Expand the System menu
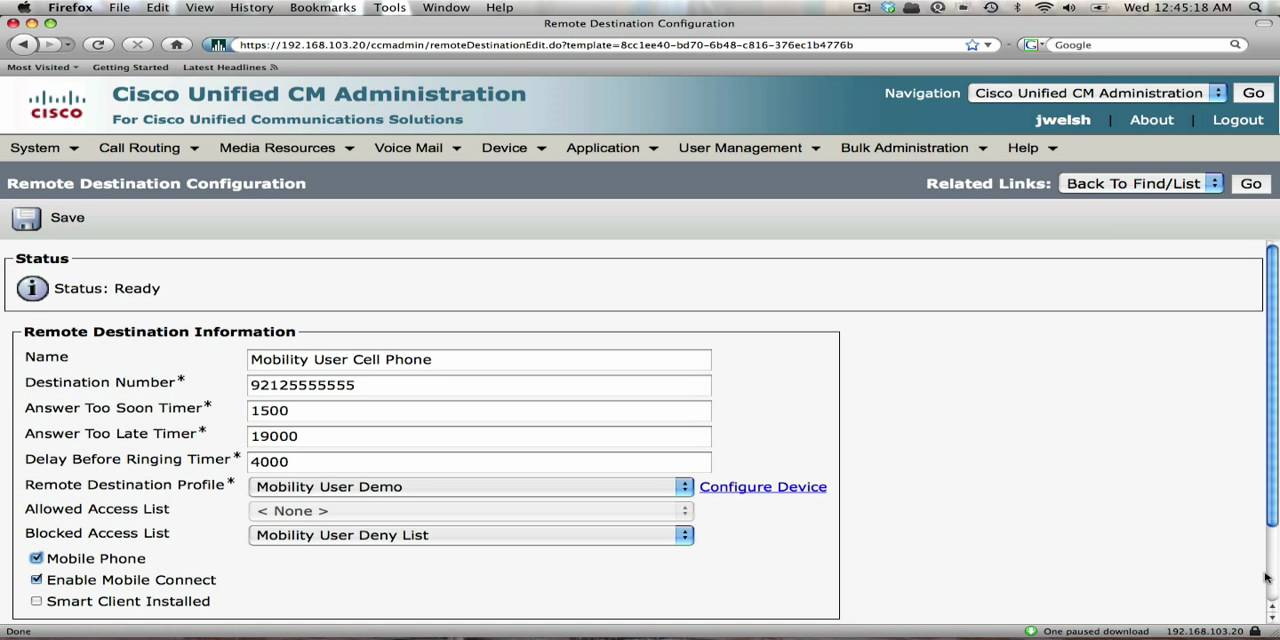This screenshot has width=1280, height=640. tap(44, 148)
